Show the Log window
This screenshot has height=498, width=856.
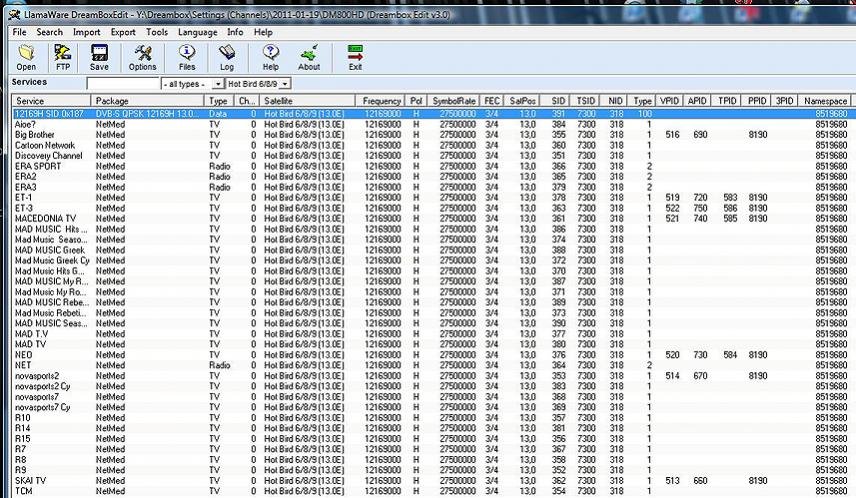click(227, 56)
